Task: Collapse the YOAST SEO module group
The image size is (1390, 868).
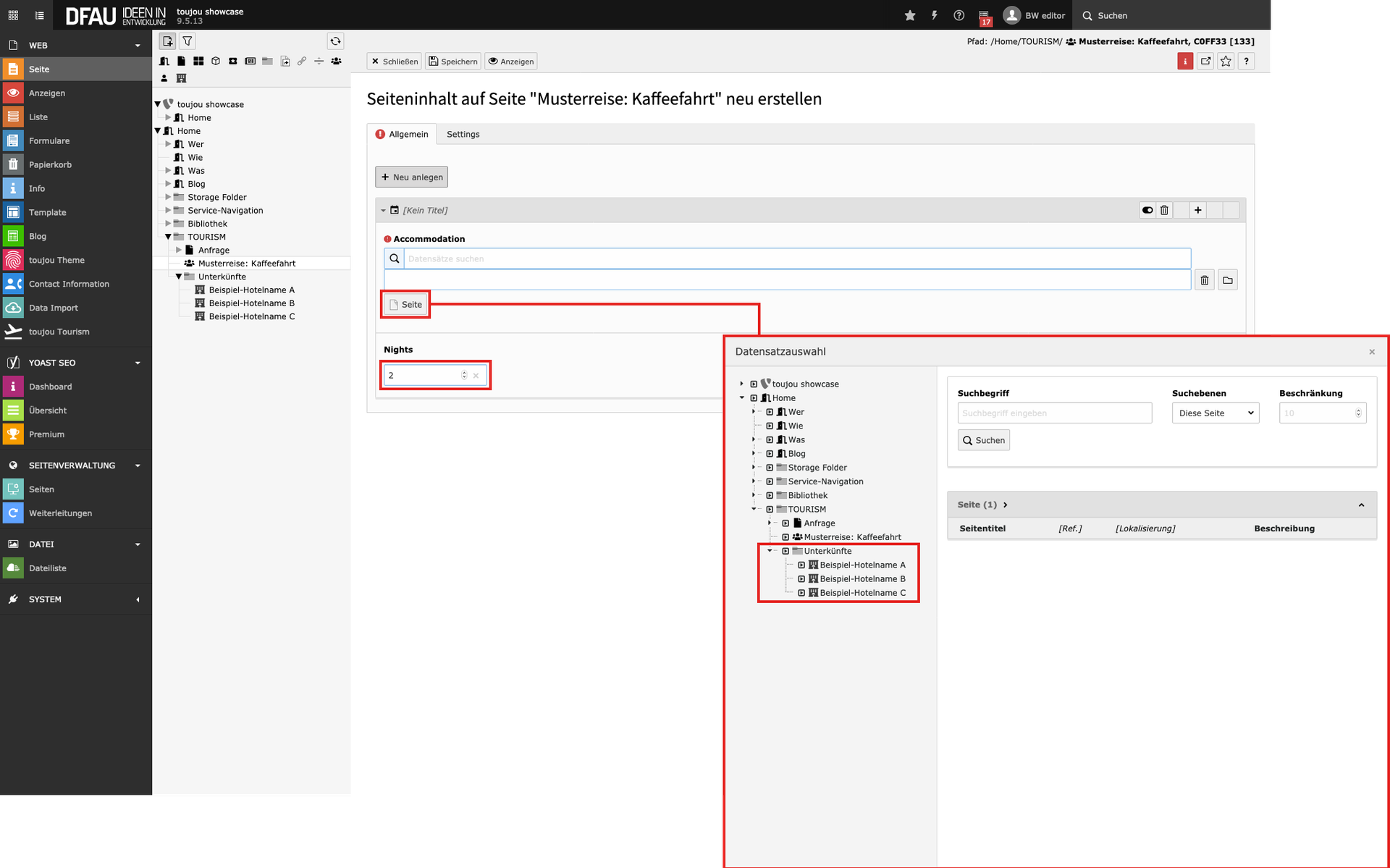Action: (138, 363)
